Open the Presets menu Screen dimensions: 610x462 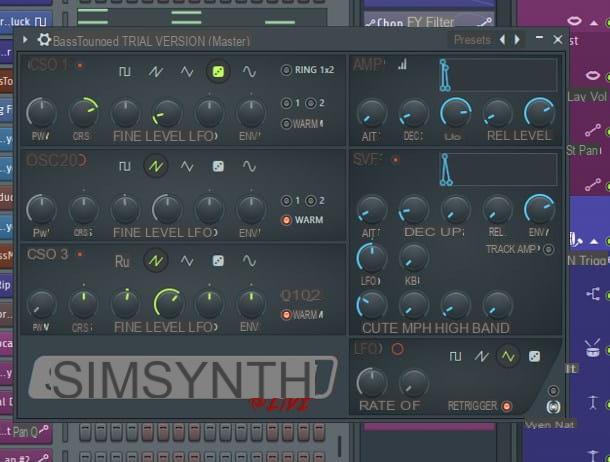pos(472,40)
